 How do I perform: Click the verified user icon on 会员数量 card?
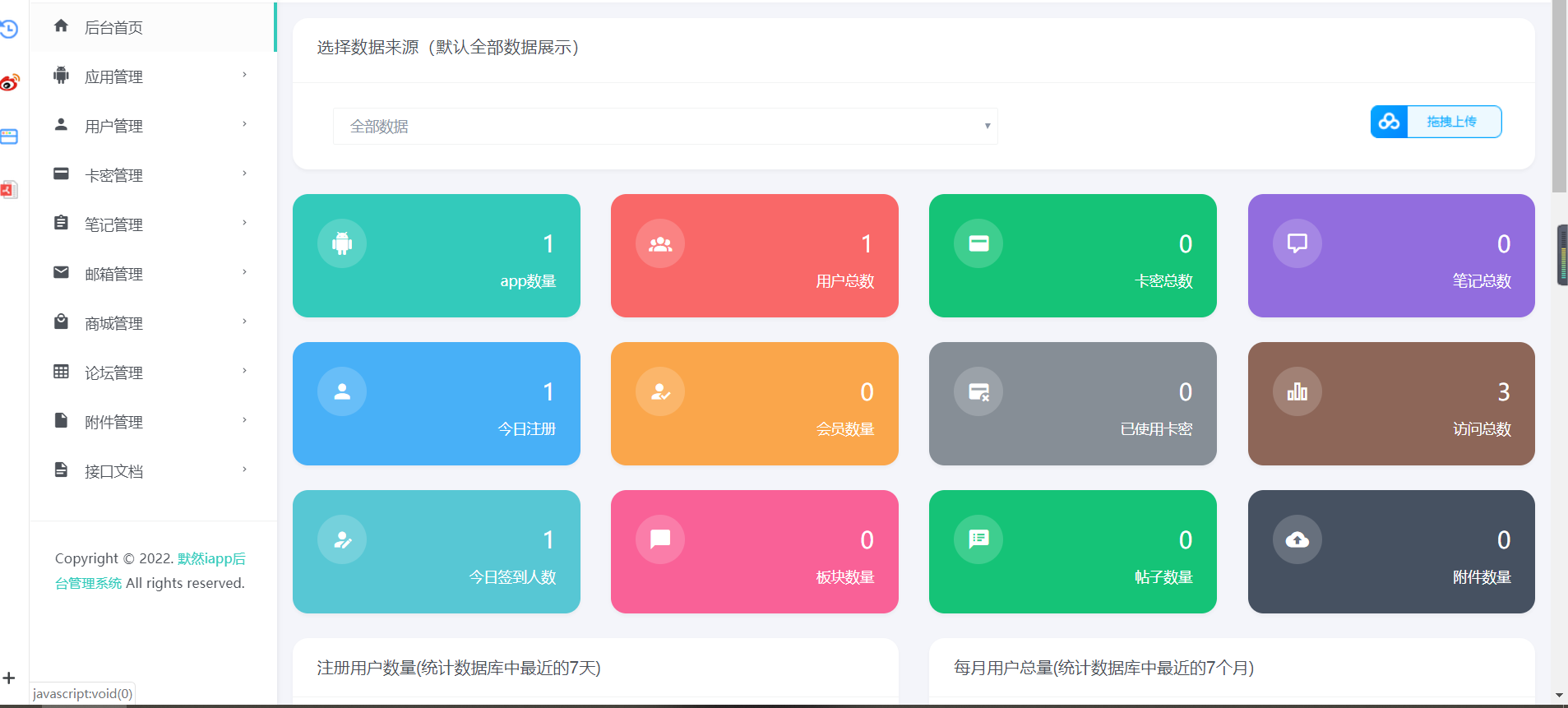click(x=660, y=391)
